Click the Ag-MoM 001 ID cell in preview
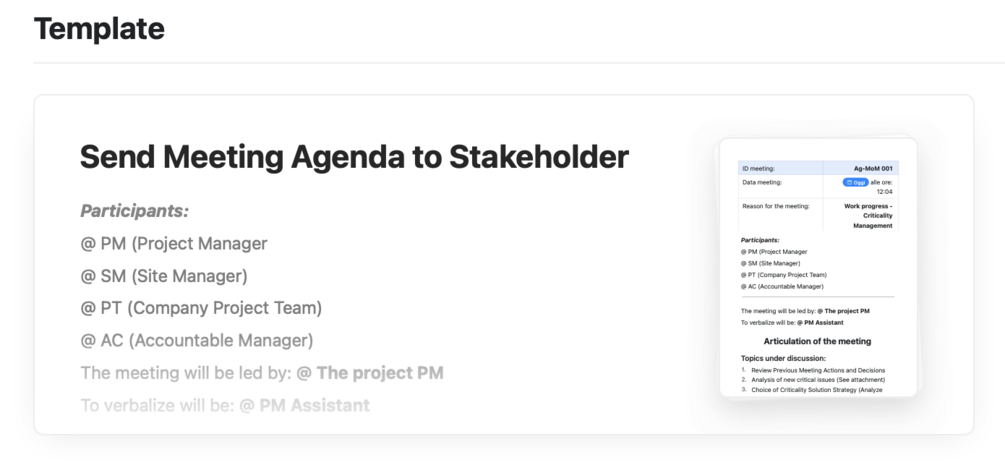This screenshot has width=1005, height=473. [x=872, y=169]
